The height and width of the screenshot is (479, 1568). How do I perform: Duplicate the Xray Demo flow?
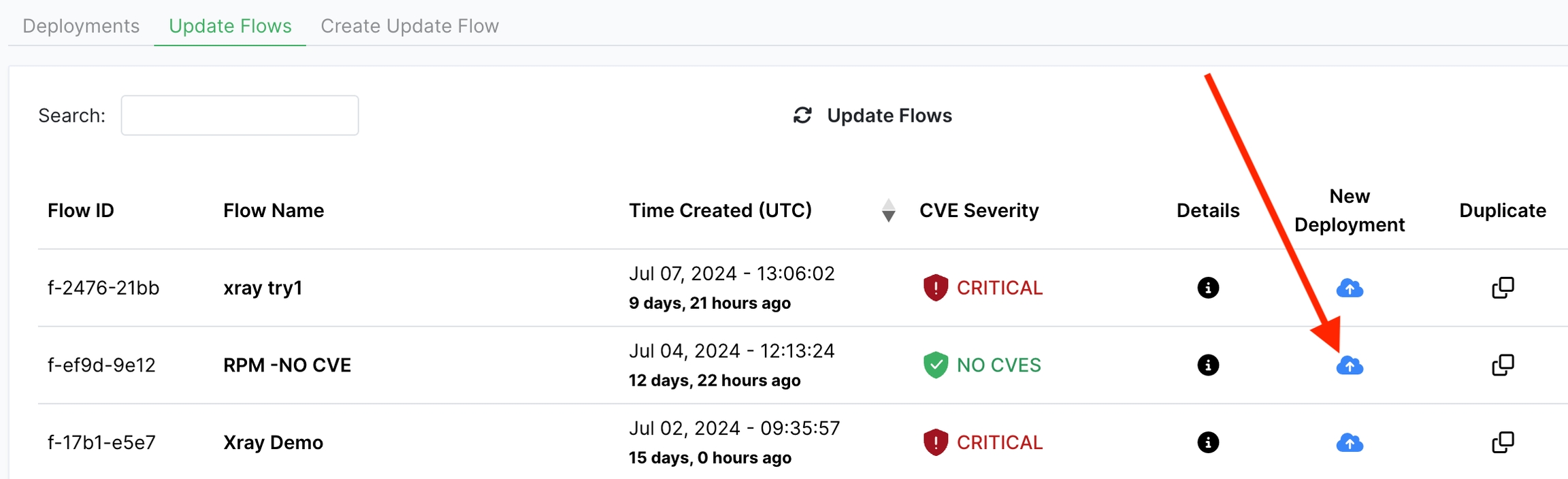1503,443
